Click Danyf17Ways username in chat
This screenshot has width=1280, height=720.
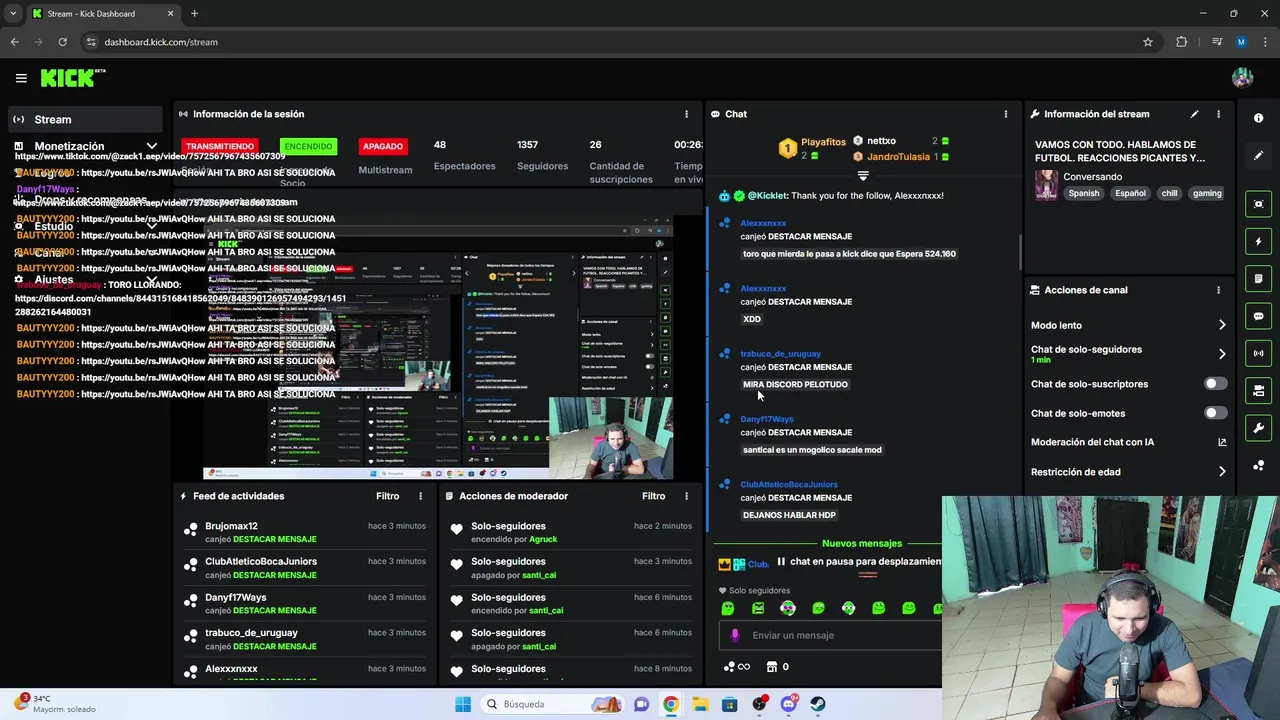pos(767,419)
